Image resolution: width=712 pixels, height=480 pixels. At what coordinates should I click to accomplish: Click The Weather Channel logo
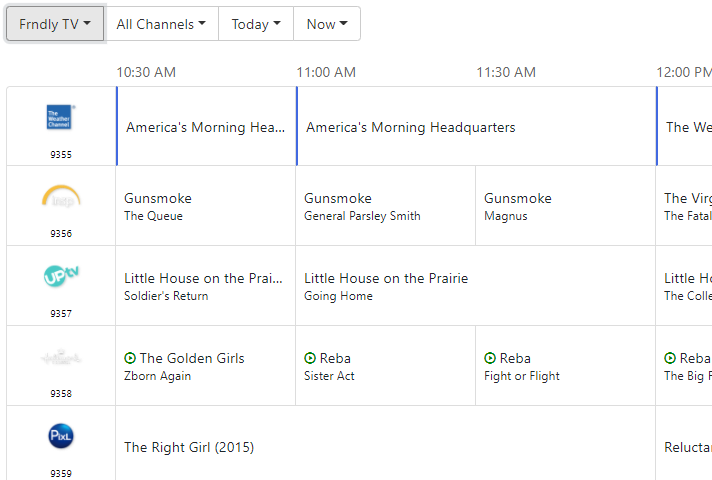click(60, 117)
